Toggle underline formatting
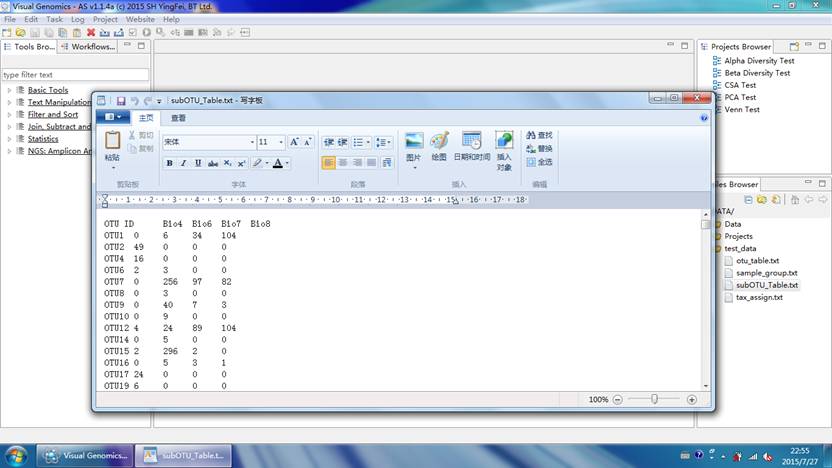832x468 pixels. pyautogui.click(x=198, y=163)
